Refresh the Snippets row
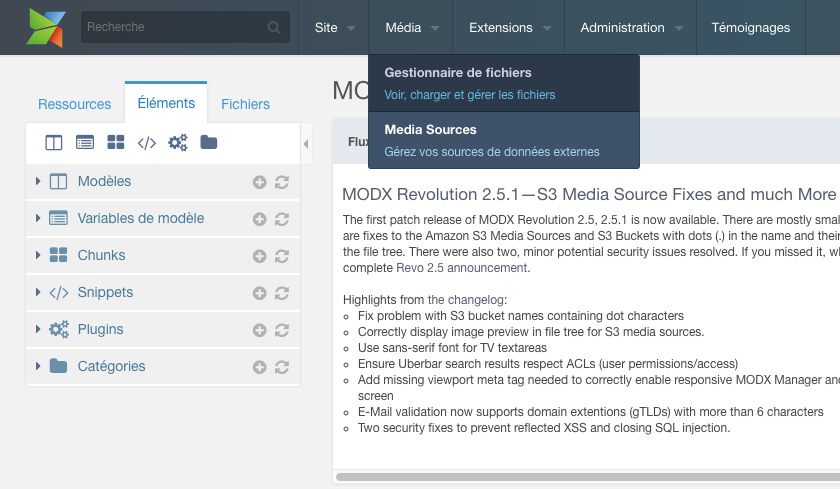840x489 pixels. tap(282, 293)
